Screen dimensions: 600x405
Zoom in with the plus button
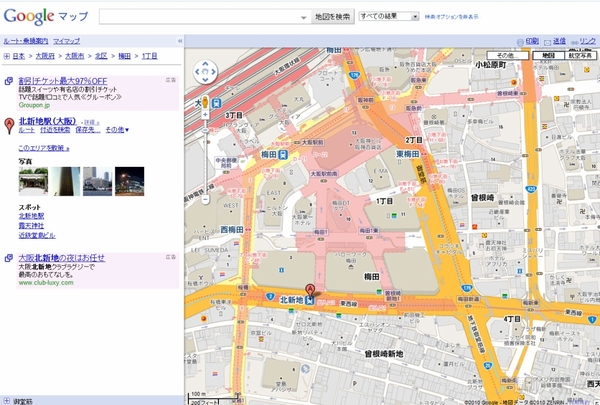coord(205,114)
